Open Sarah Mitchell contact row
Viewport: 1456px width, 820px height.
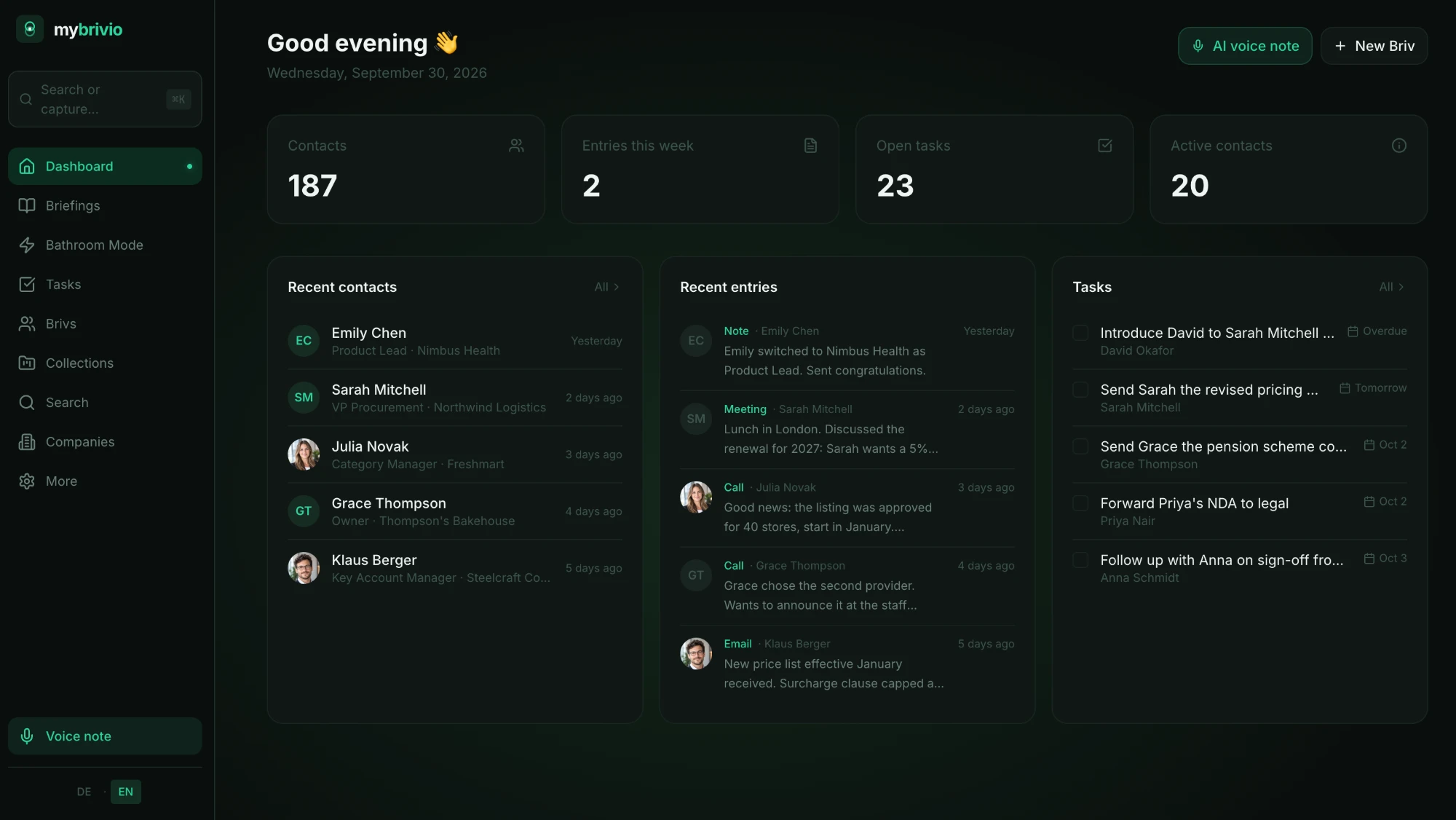click(455, 398)
